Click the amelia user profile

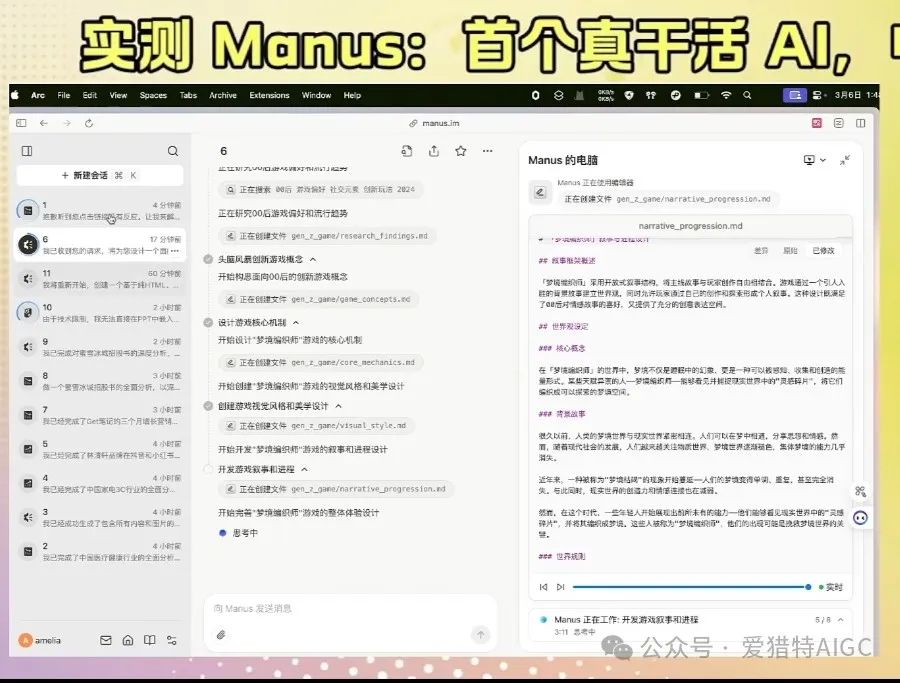[40, 641]
